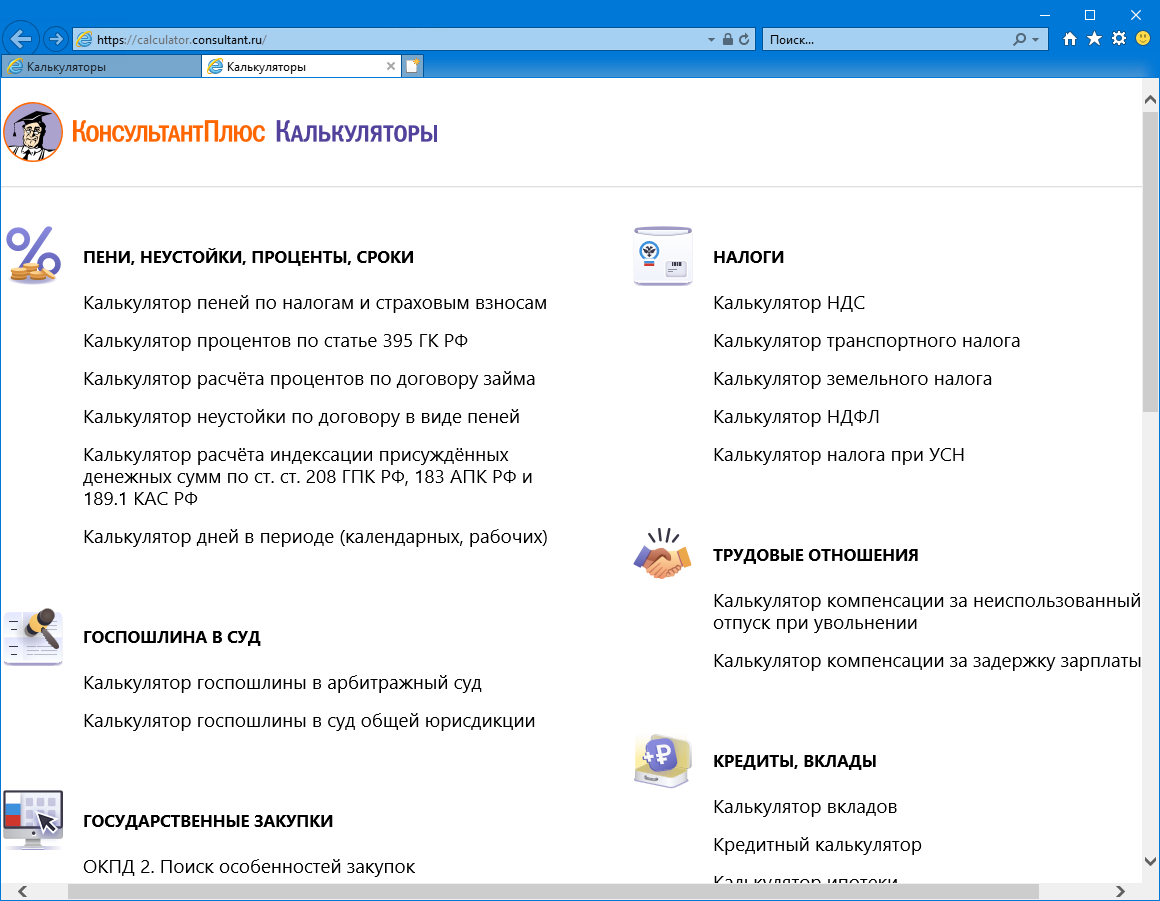
Task: Click the vertical scrollbar down arrow
Action: pos(1150,861)
